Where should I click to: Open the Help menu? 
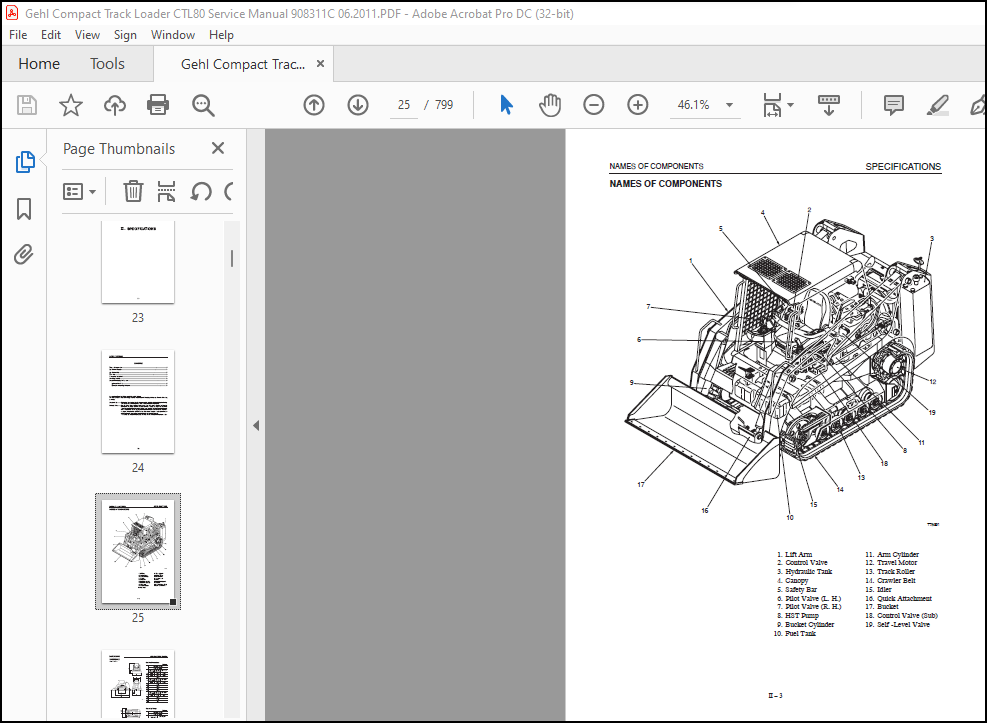[221, 35]
